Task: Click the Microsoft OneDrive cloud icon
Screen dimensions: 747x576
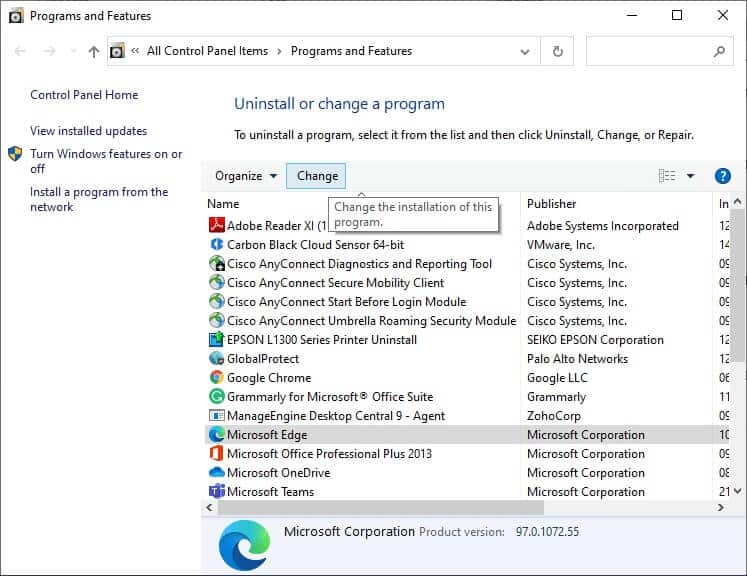Action: pyautogui.click(x=217, y=472)
